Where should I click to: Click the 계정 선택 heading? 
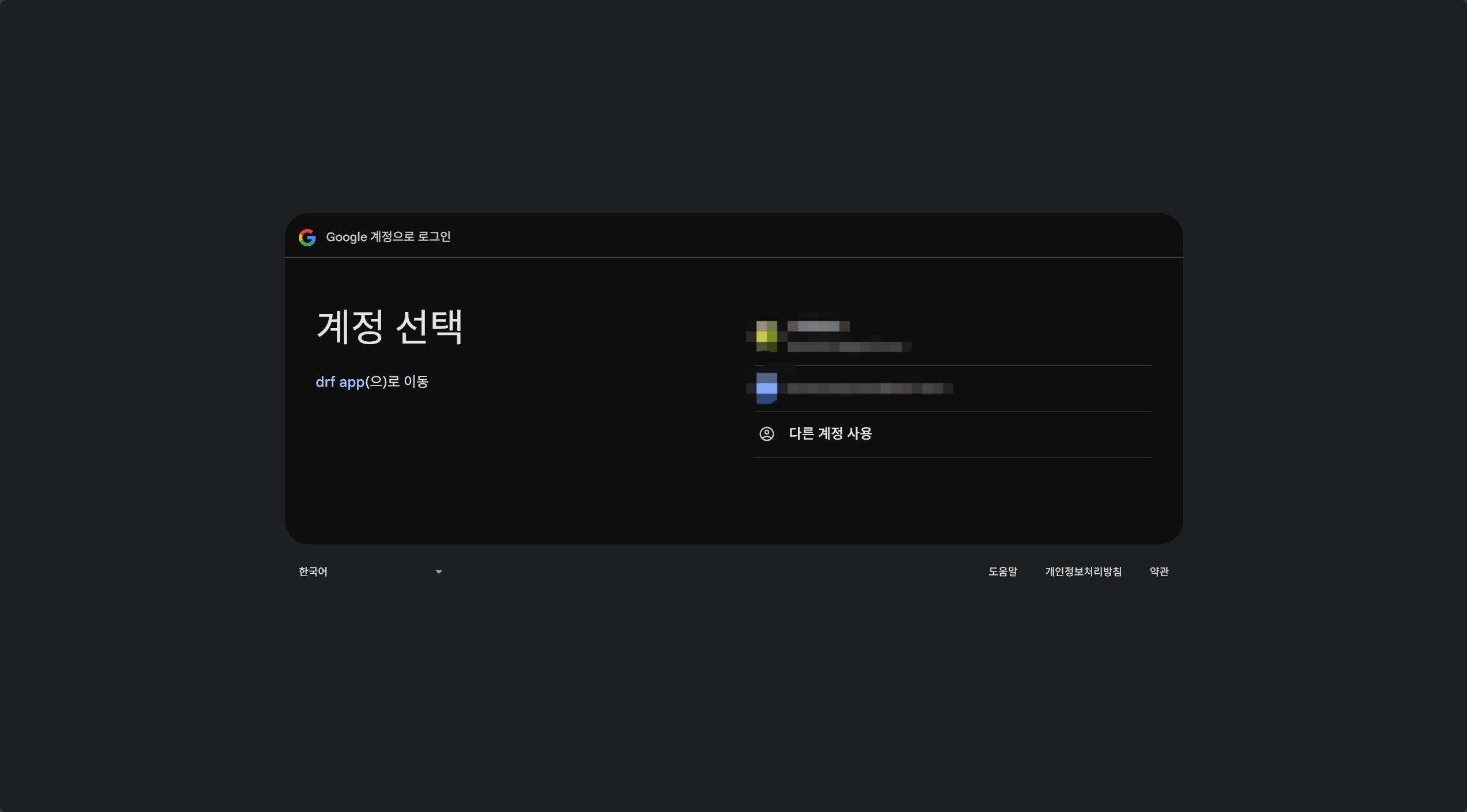coord(389,327)
